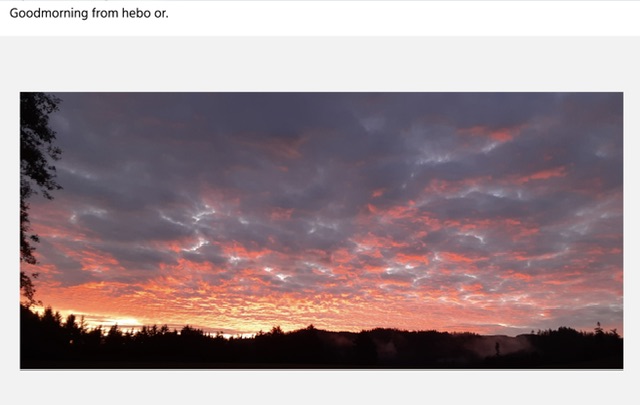Click the "Goodmorning from hebo or." caption

tap(89, 13)
